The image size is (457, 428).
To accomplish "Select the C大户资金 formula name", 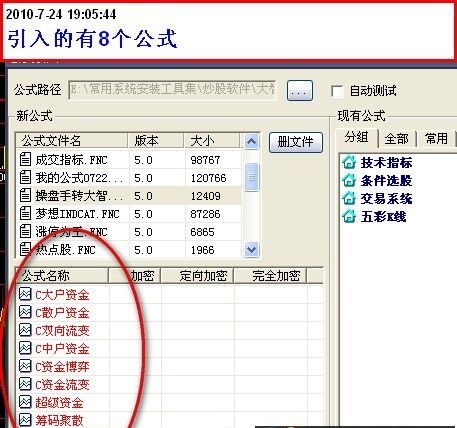I will point(62,295).
